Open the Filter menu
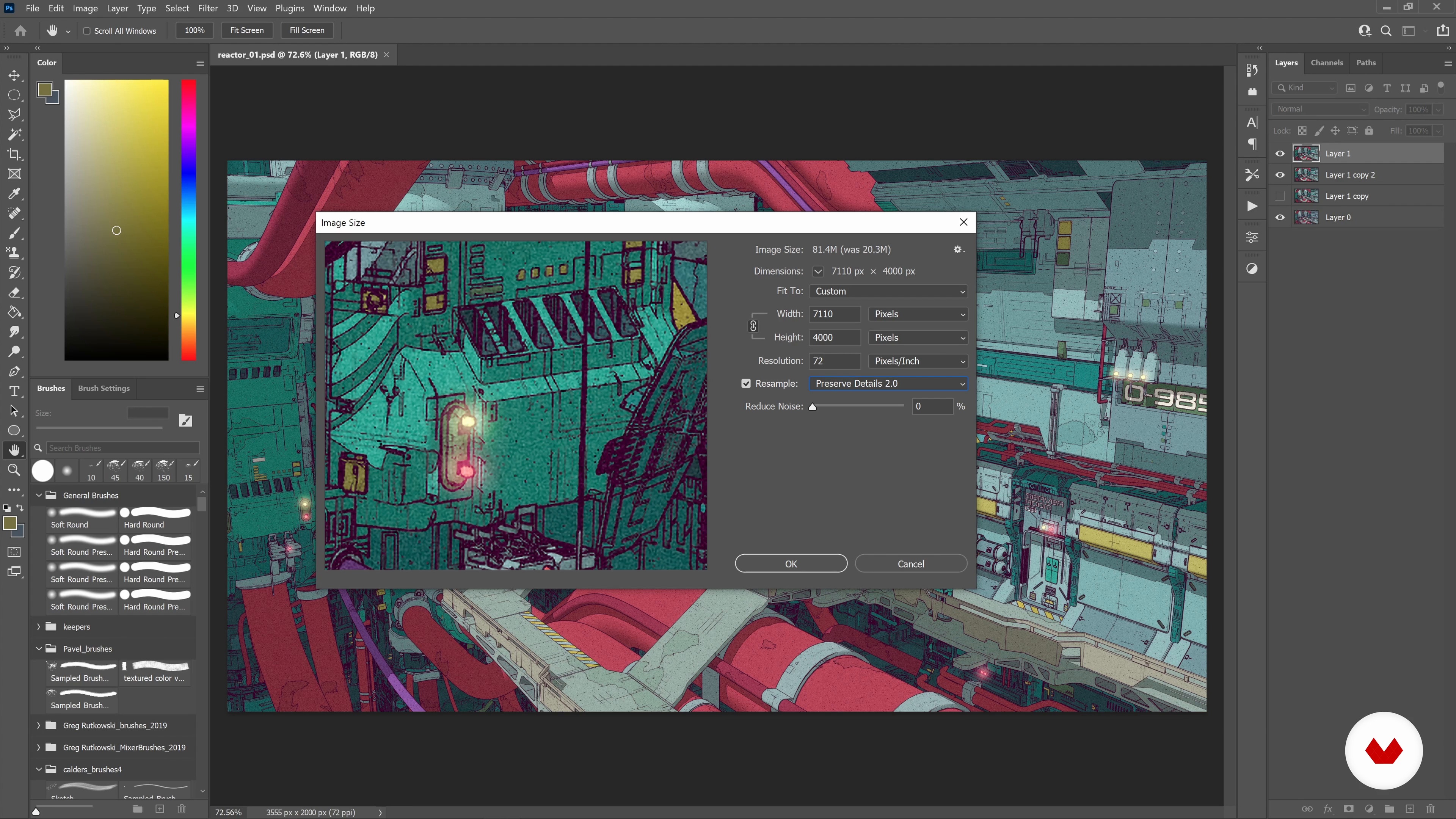 point(207,8)
